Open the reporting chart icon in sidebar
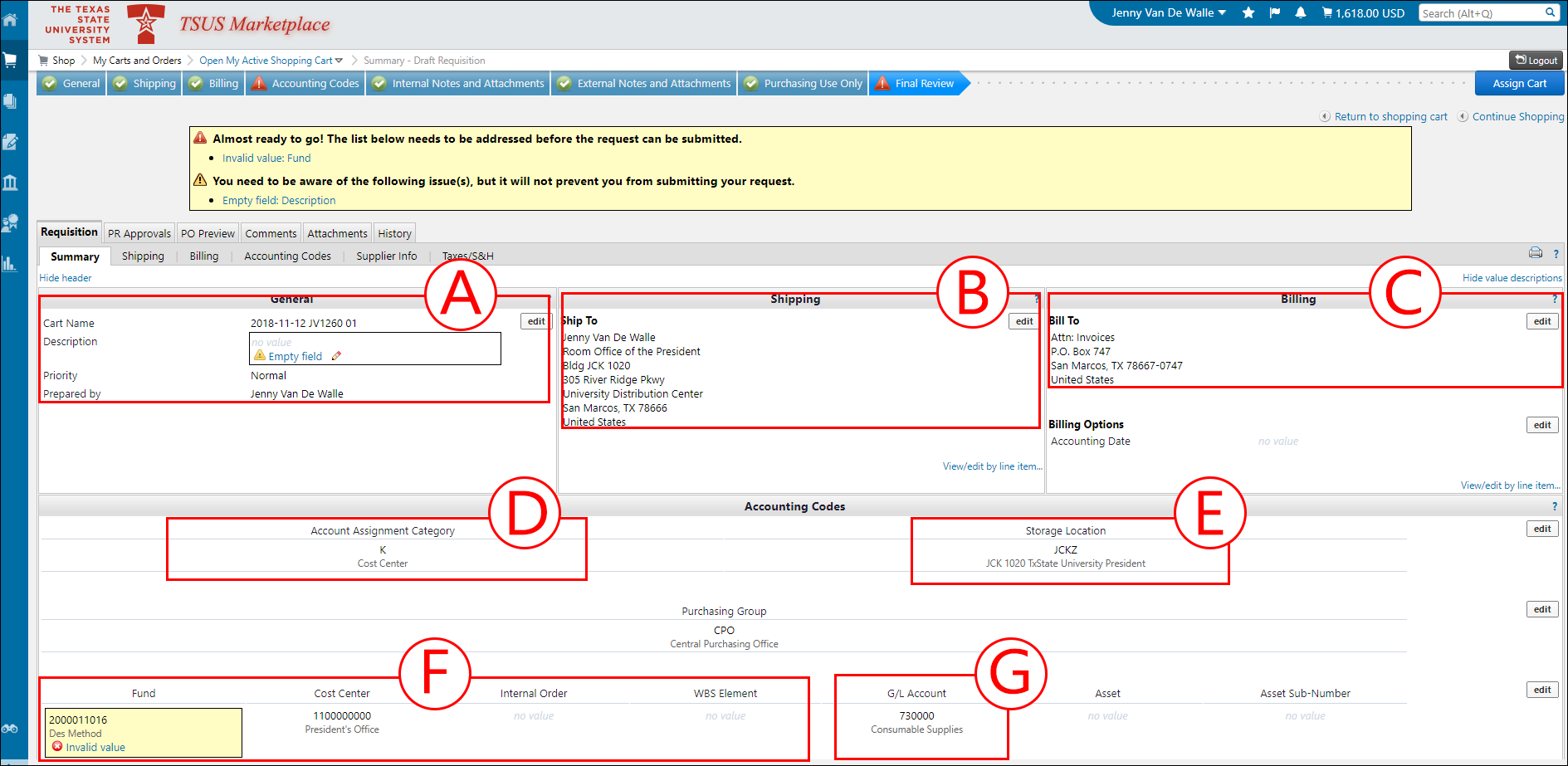Image resolution: width=1568 pixels, height=766 pixels. click(x=10, y=264)
